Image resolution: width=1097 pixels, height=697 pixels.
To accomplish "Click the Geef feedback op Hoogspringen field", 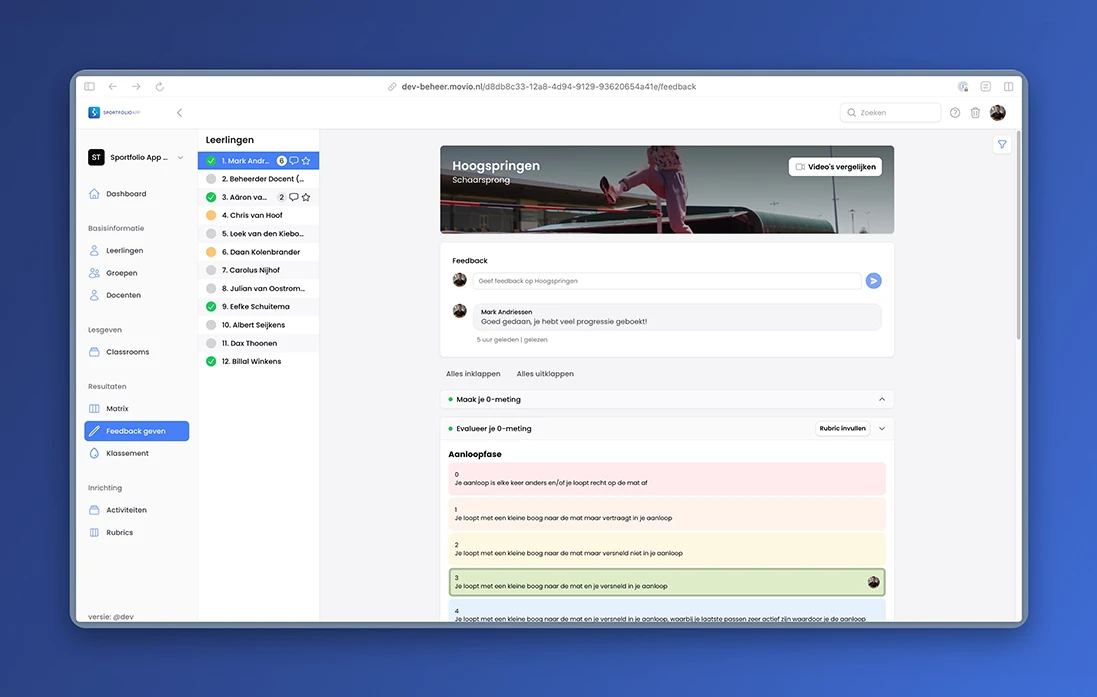I will (667, 281).
